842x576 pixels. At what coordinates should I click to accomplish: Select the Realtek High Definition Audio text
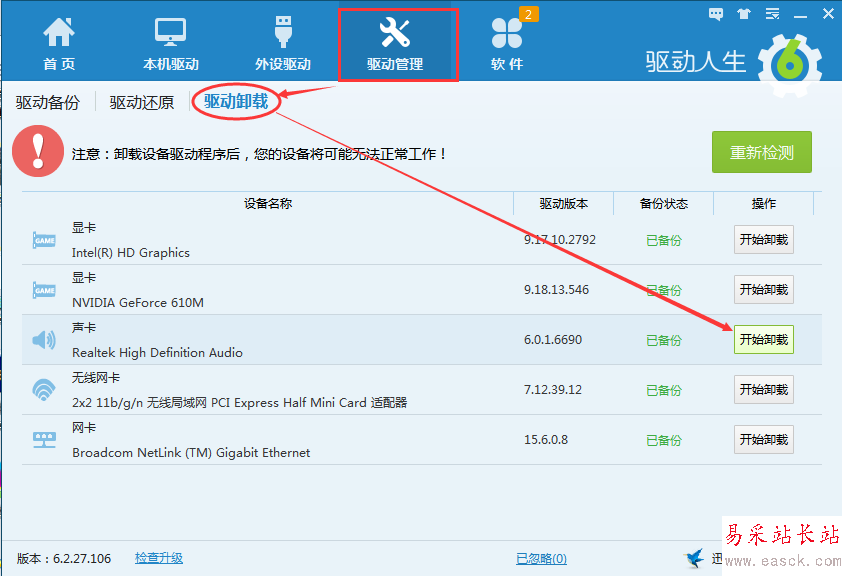(x=157, y=353)
